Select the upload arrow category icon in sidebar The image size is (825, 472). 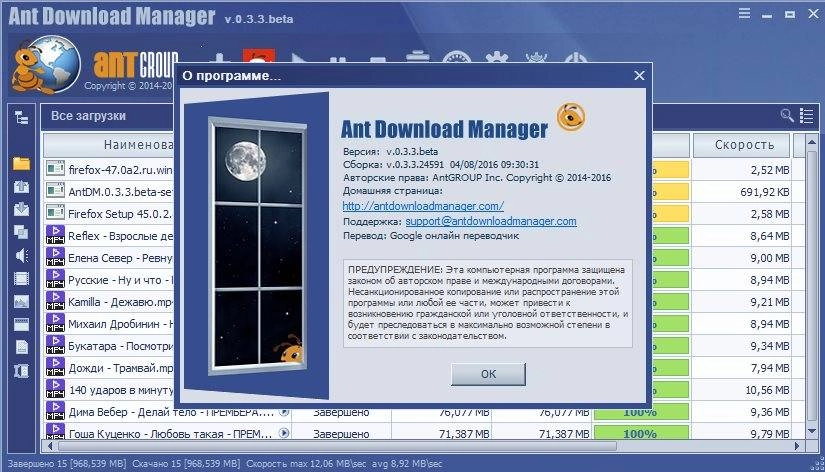[22, 187]
